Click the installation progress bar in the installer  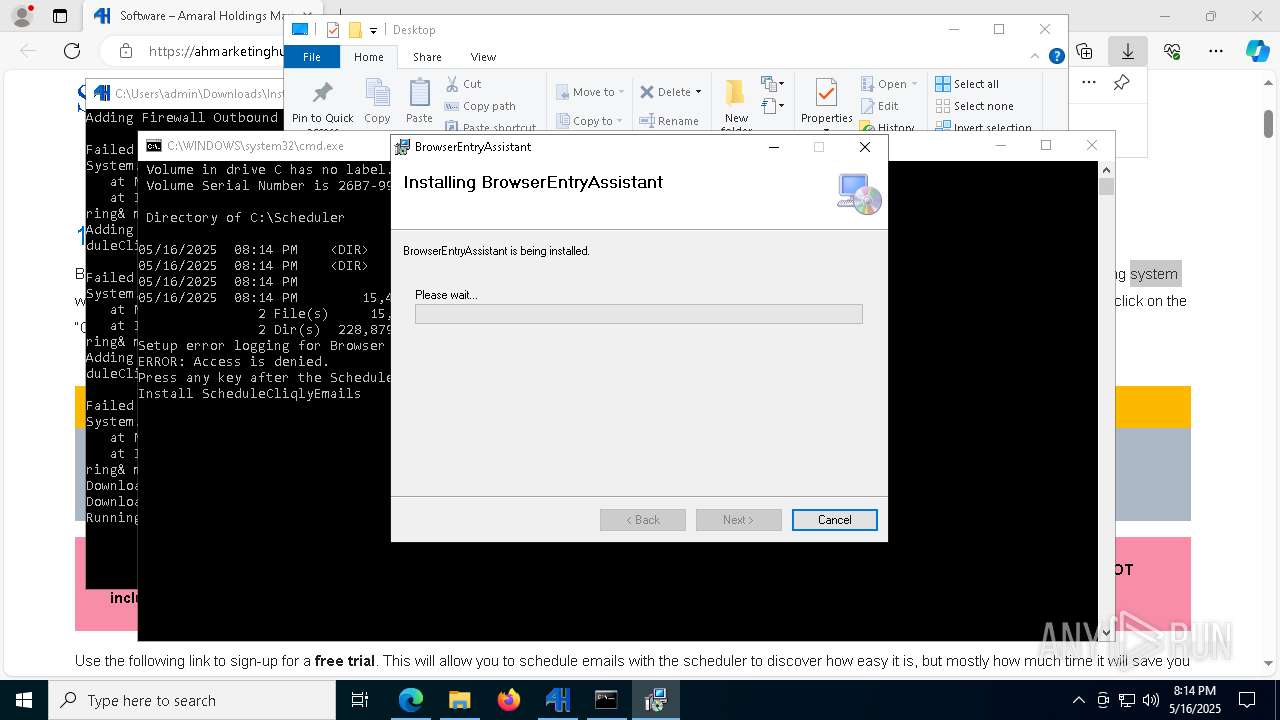[638, 314]
